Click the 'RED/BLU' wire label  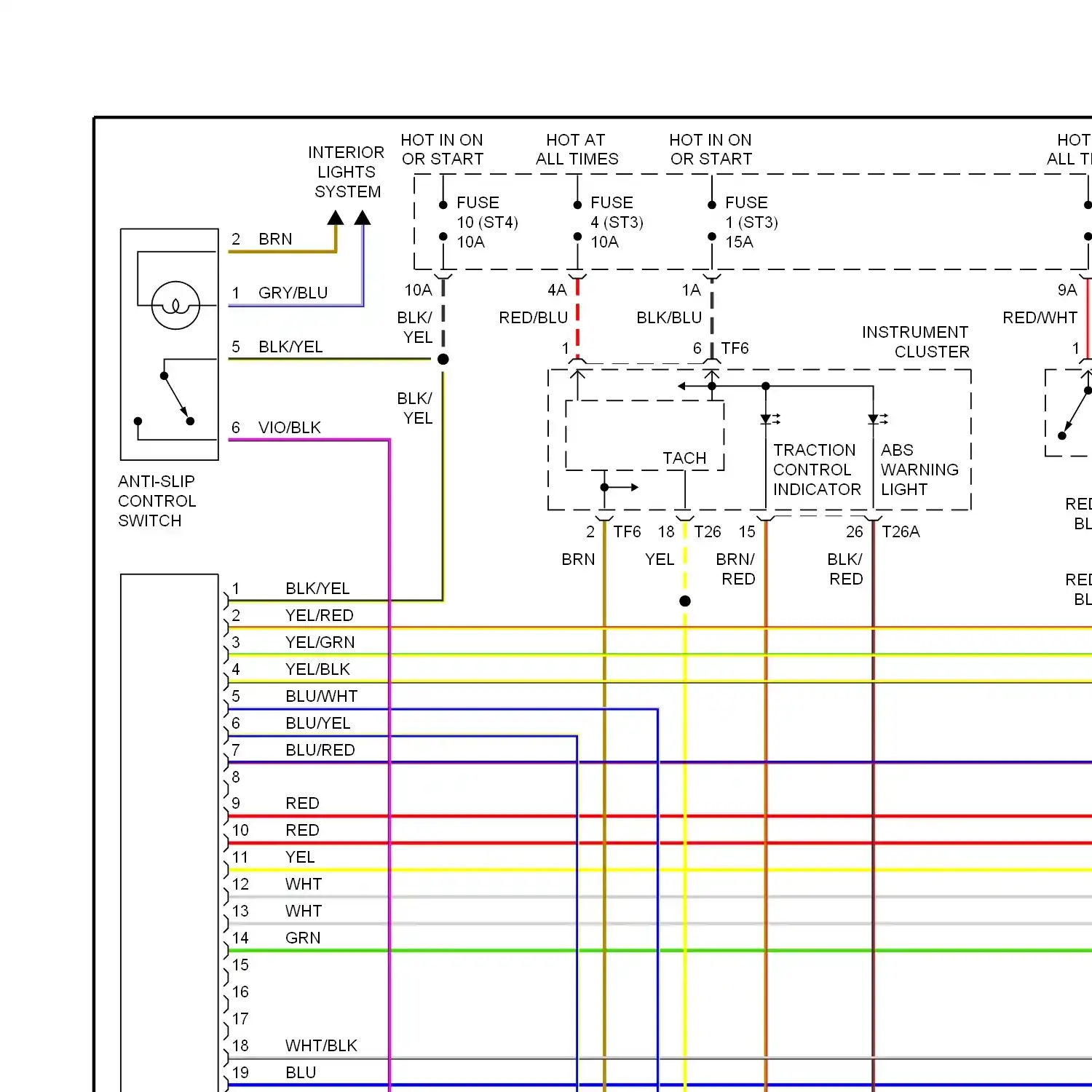pos(534,318)
